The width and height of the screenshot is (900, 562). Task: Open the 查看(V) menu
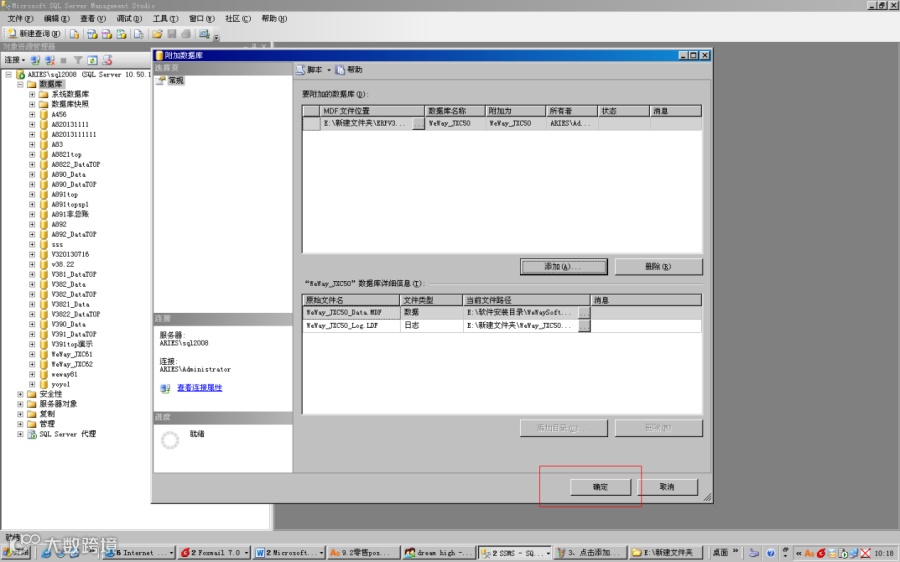coord(92,18)
